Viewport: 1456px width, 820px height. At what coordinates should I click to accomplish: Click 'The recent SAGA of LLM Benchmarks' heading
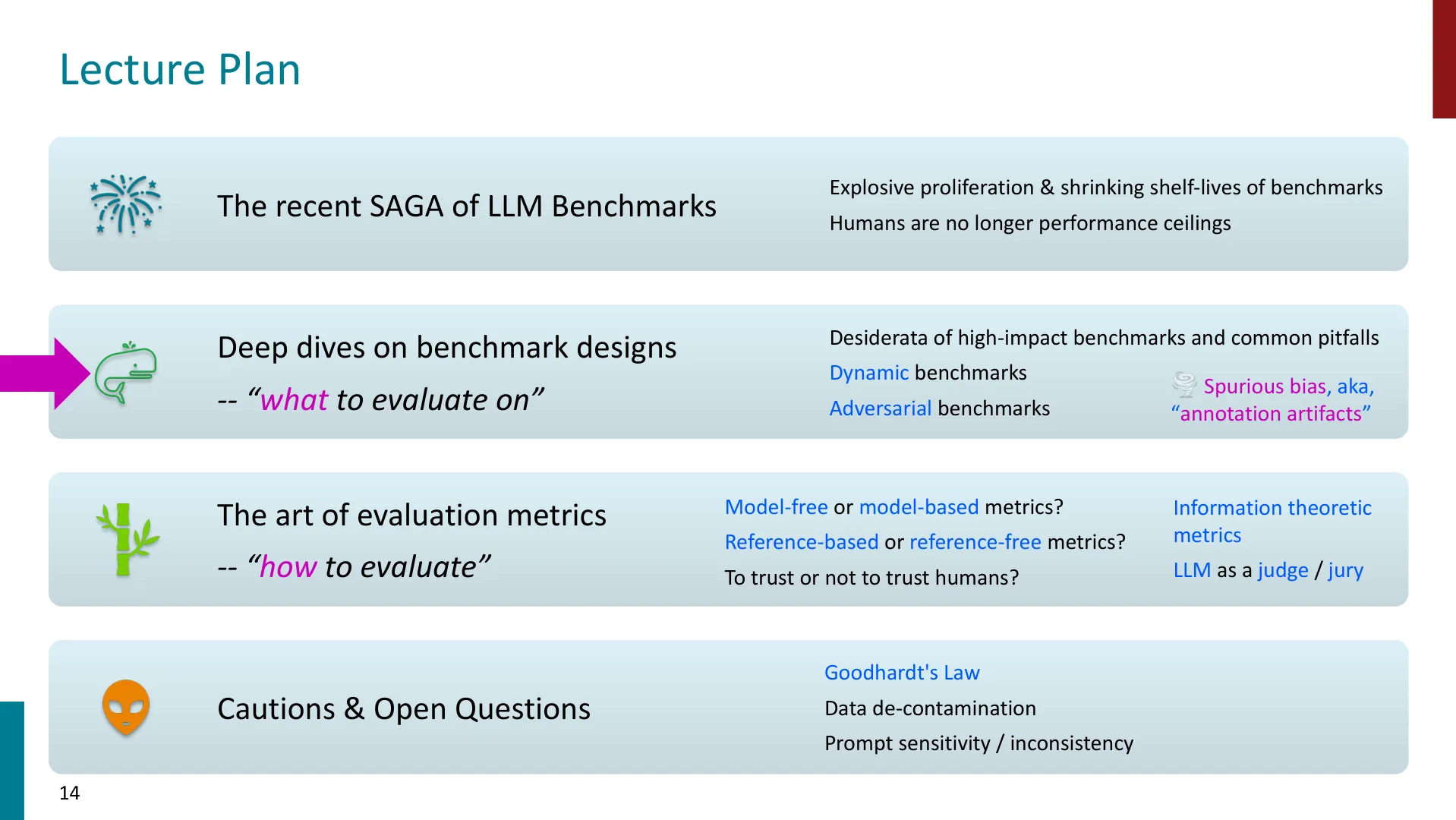point(467,206)
